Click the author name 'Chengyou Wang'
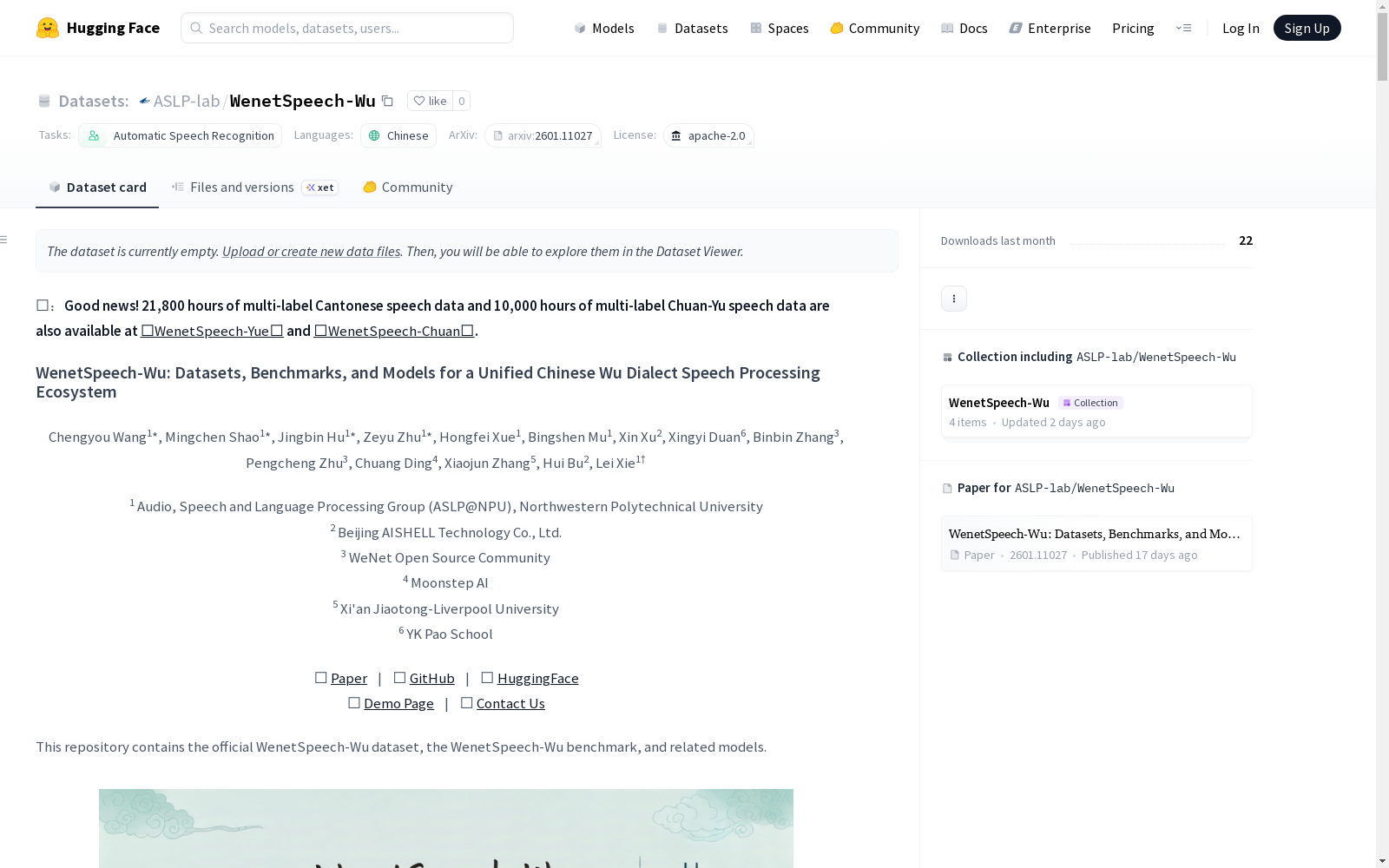Screen dimensions: 1389x868 point(97,437)
